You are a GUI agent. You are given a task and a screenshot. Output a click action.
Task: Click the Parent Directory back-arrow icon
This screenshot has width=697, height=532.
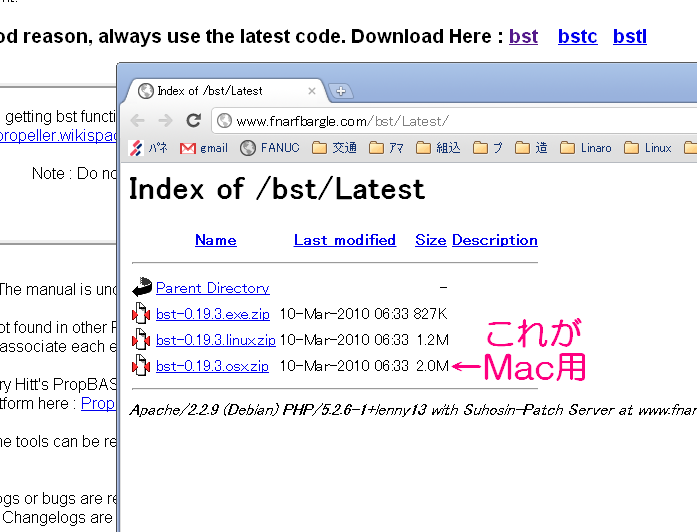141,288
